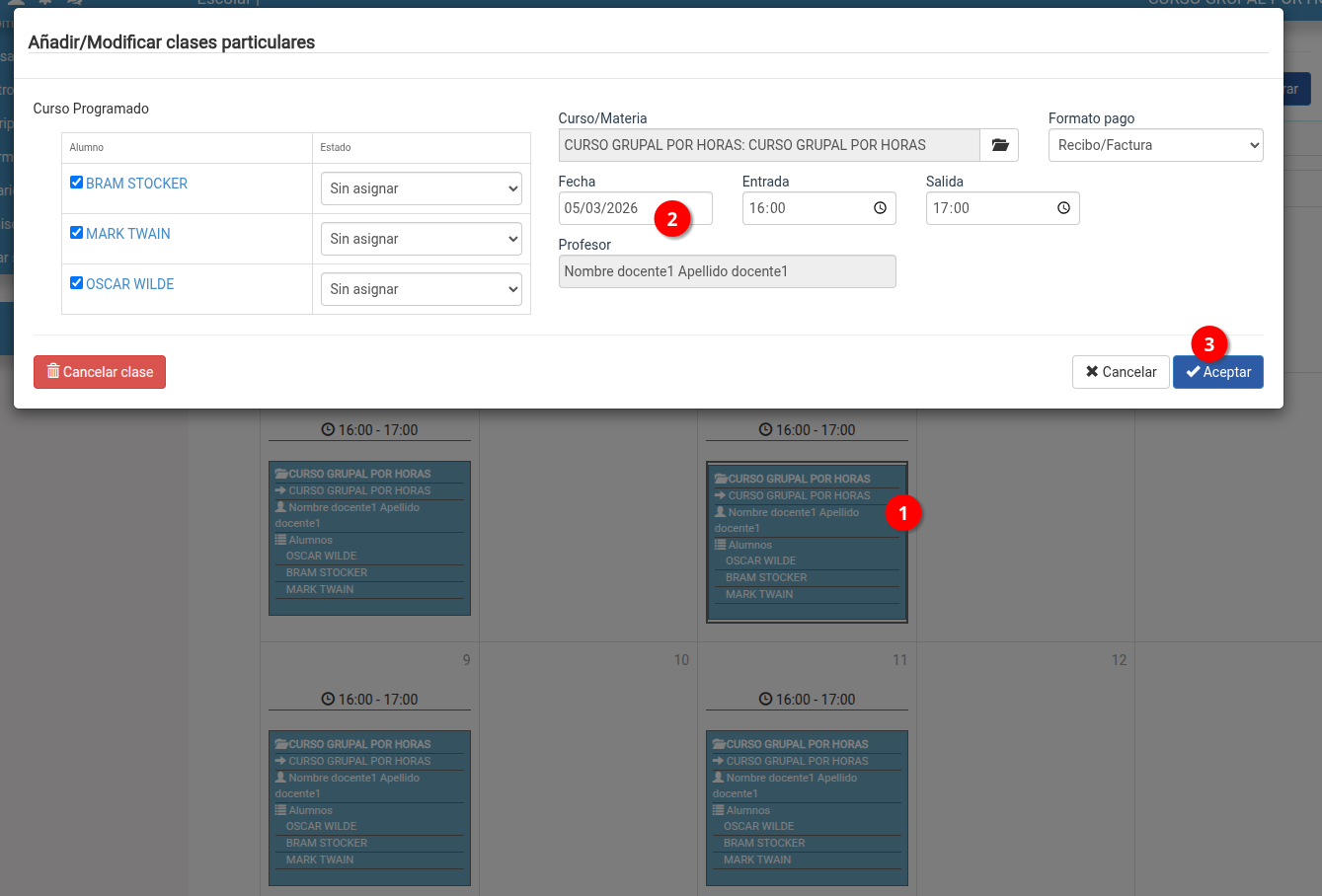The height and width of the screenshot is (896, 1322).
Task: Click the Fecha date input field
Action: click(x=604, y=208)
